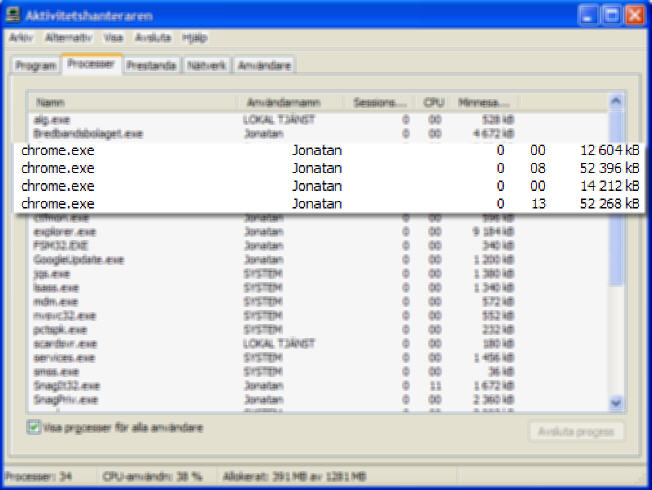
Task: Open the Visa menu
Action: [x=113, y=36]
